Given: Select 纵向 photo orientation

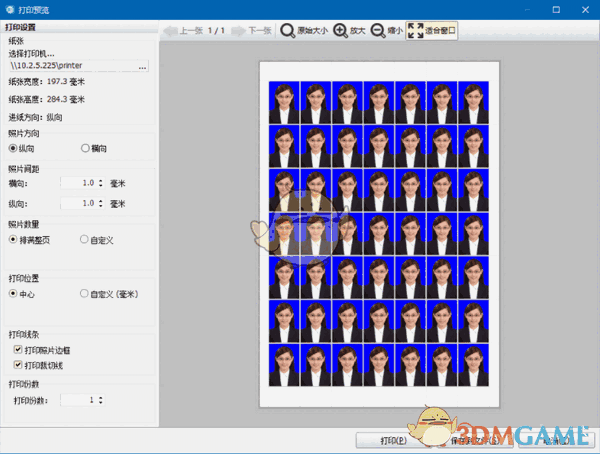Looking at the screenshot, I should coord(13,148).
